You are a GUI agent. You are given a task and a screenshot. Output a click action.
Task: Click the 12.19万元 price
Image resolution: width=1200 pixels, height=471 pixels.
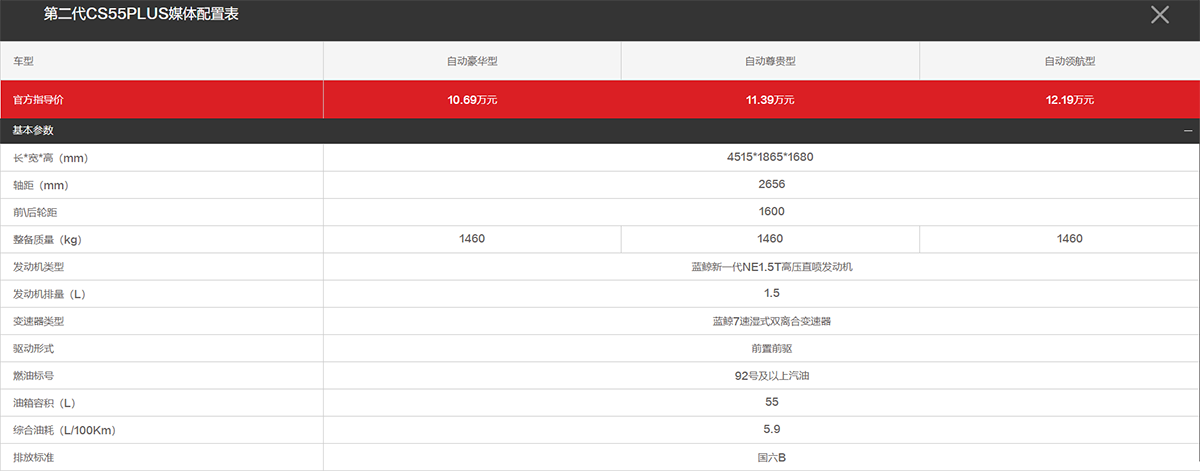1070,100
